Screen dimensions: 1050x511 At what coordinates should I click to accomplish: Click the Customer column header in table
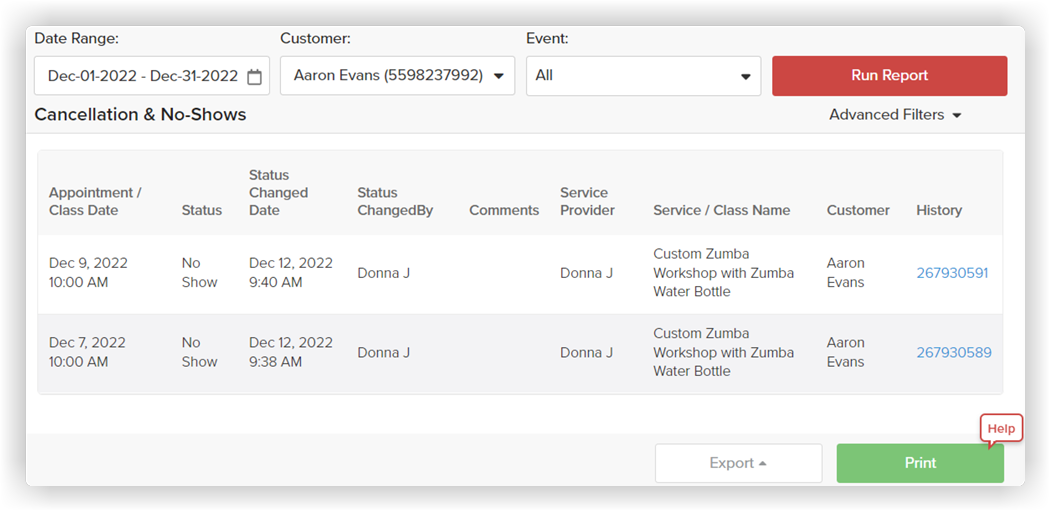(x=857, y=210)
